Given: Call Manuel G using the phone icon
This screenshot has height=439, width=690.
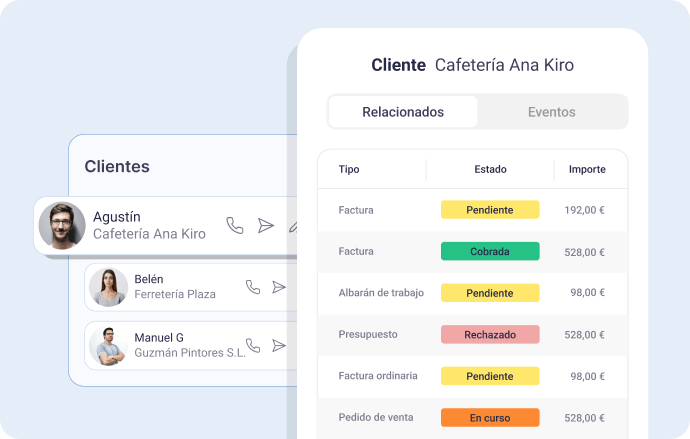Looking at the screenshot, I should [253, 346].
